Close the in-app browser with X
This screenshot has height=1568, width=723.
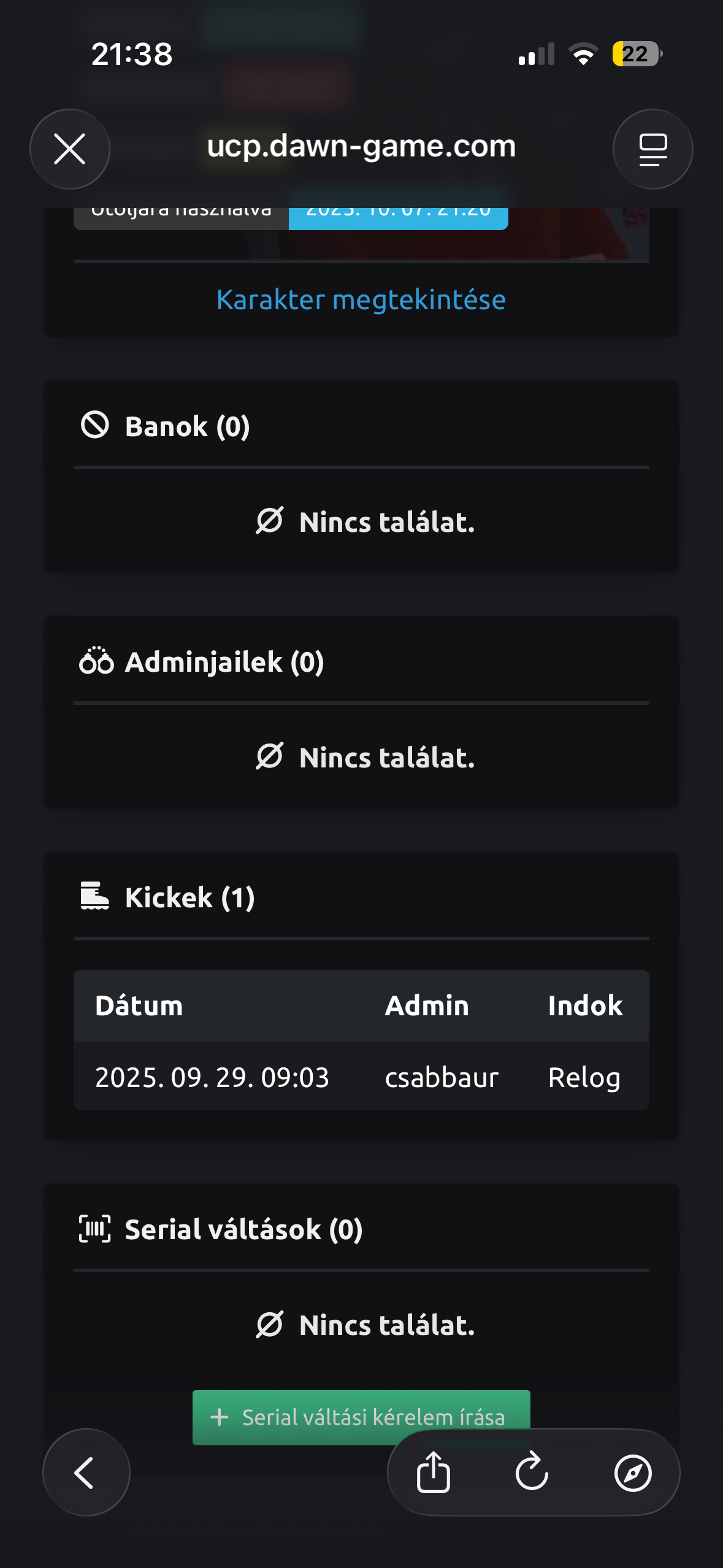click(x=70, y=149)
